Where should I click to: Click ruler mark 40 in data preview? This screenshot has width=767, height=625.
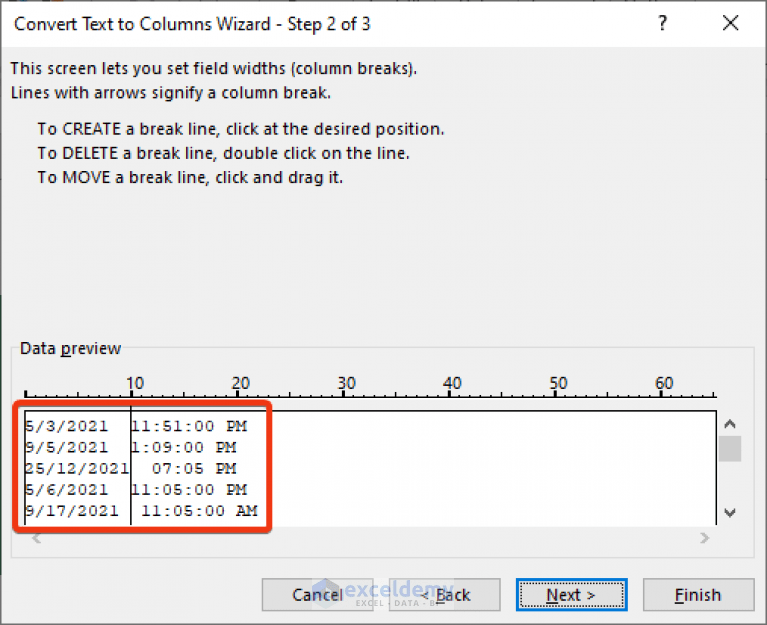[452, 383]
